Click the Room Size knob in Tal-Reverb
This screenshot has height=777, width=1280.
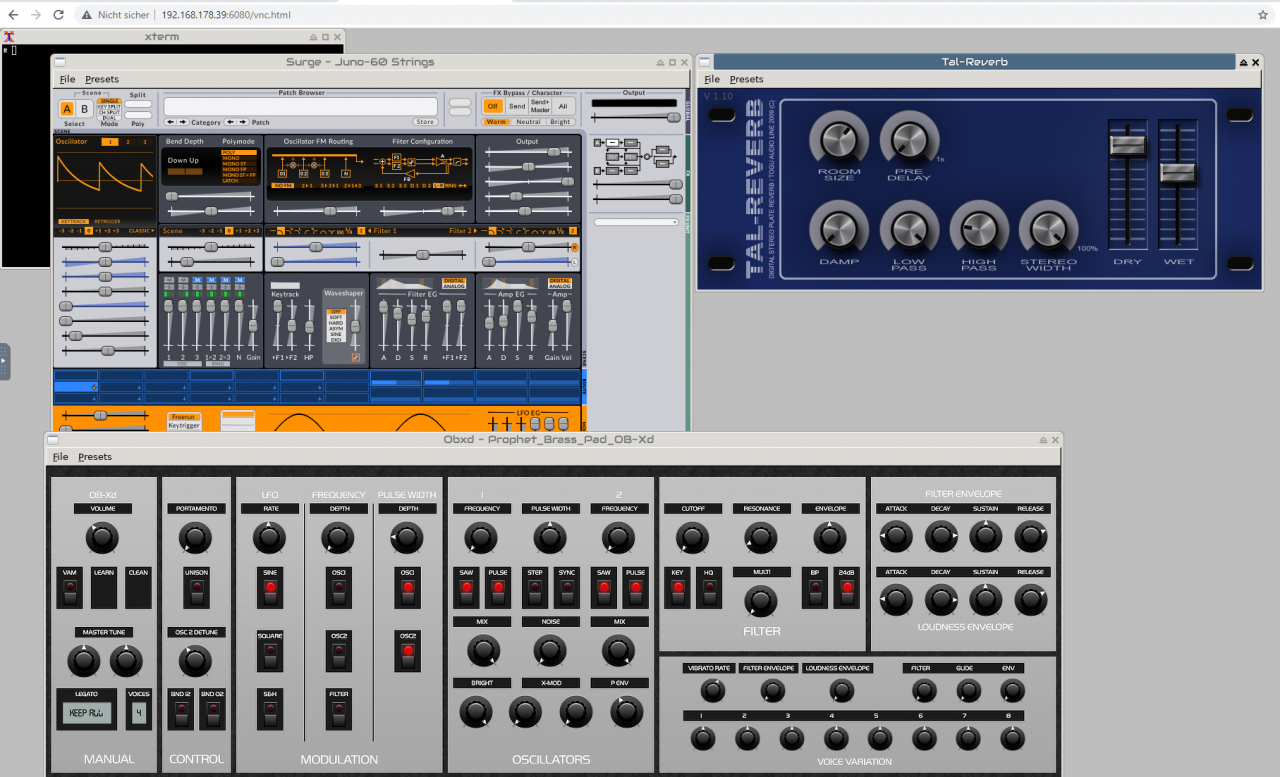click(x=839, y=139)
